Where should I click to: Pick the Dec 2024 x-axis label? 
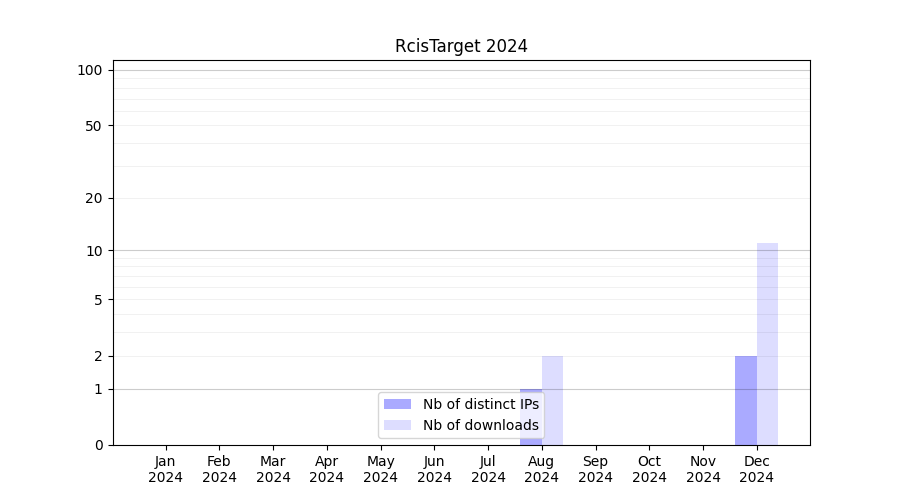[757, 469]
